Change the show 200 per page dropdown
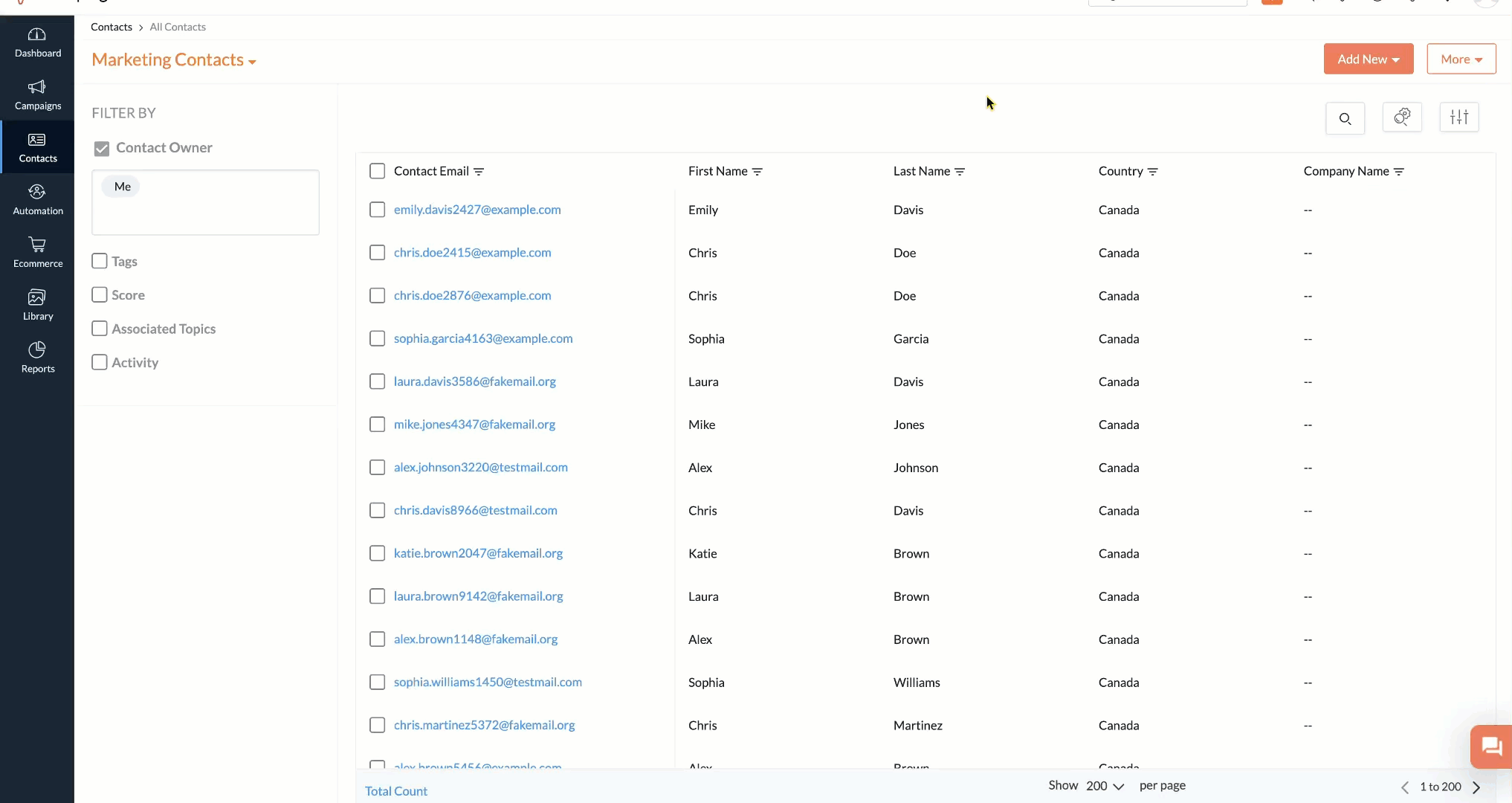 pyautogui.click(x=1105, y=786)
